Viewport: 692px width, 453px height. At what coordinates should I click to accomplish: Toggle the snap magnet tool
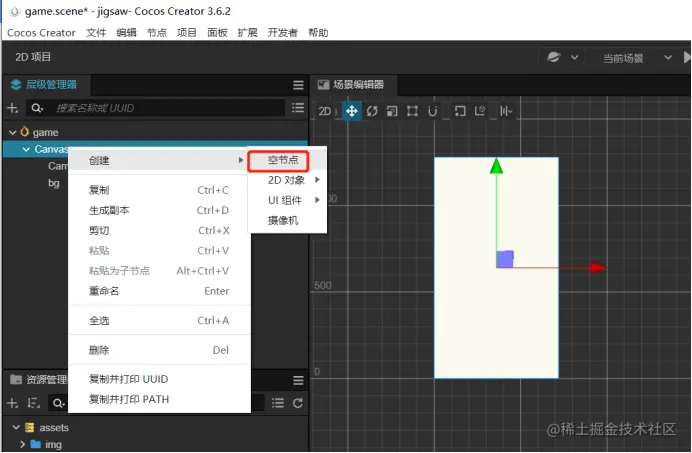(x=432, y=111)
